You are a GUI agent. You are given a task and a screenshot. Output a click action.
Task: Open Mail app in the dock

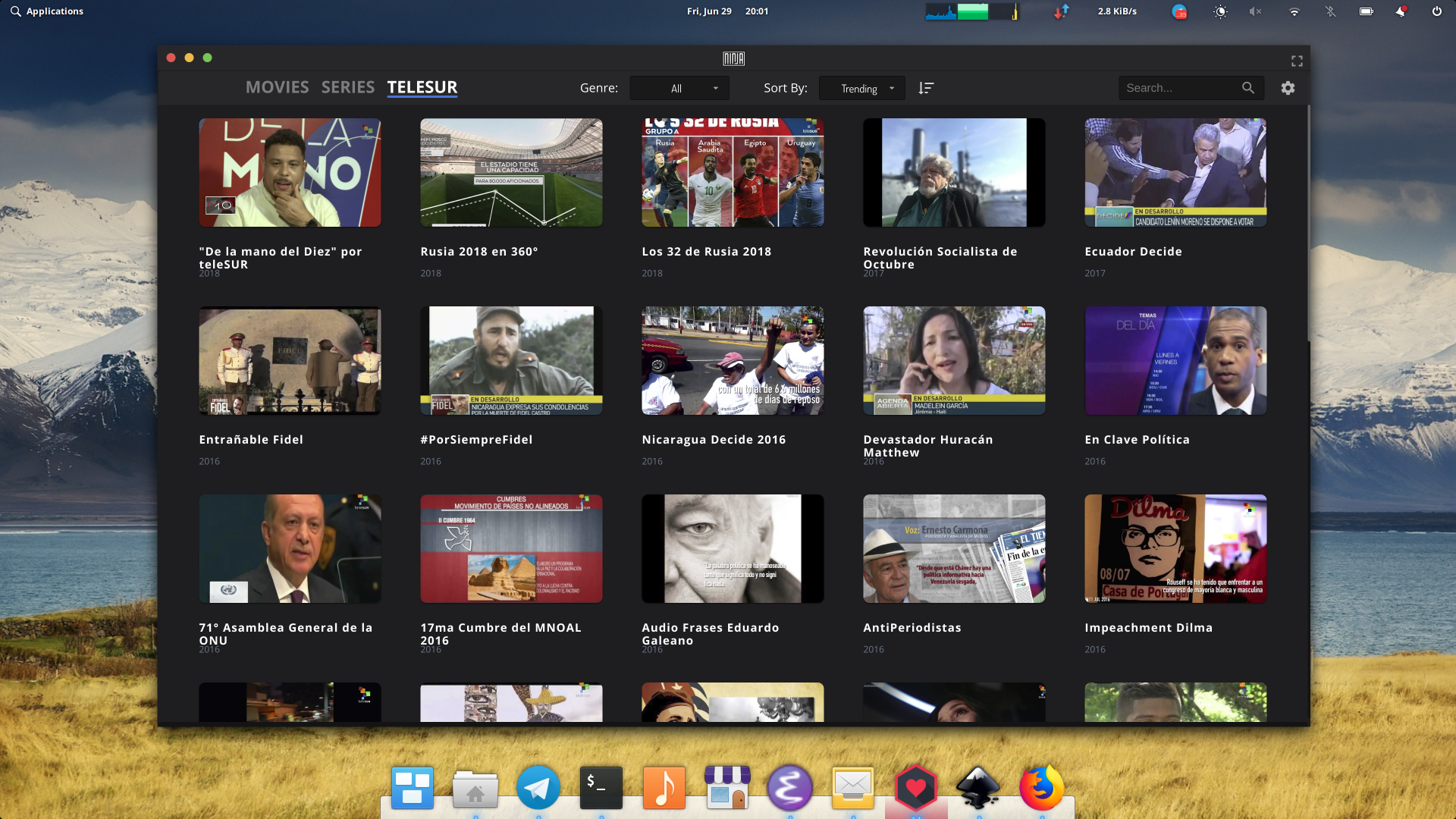pos(853,787)
